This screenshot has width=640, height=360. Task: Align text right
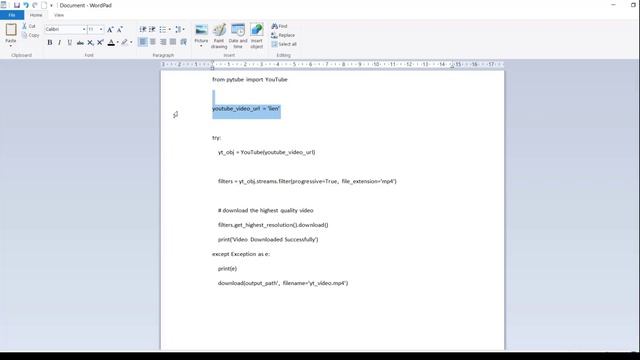click(163, 42)
